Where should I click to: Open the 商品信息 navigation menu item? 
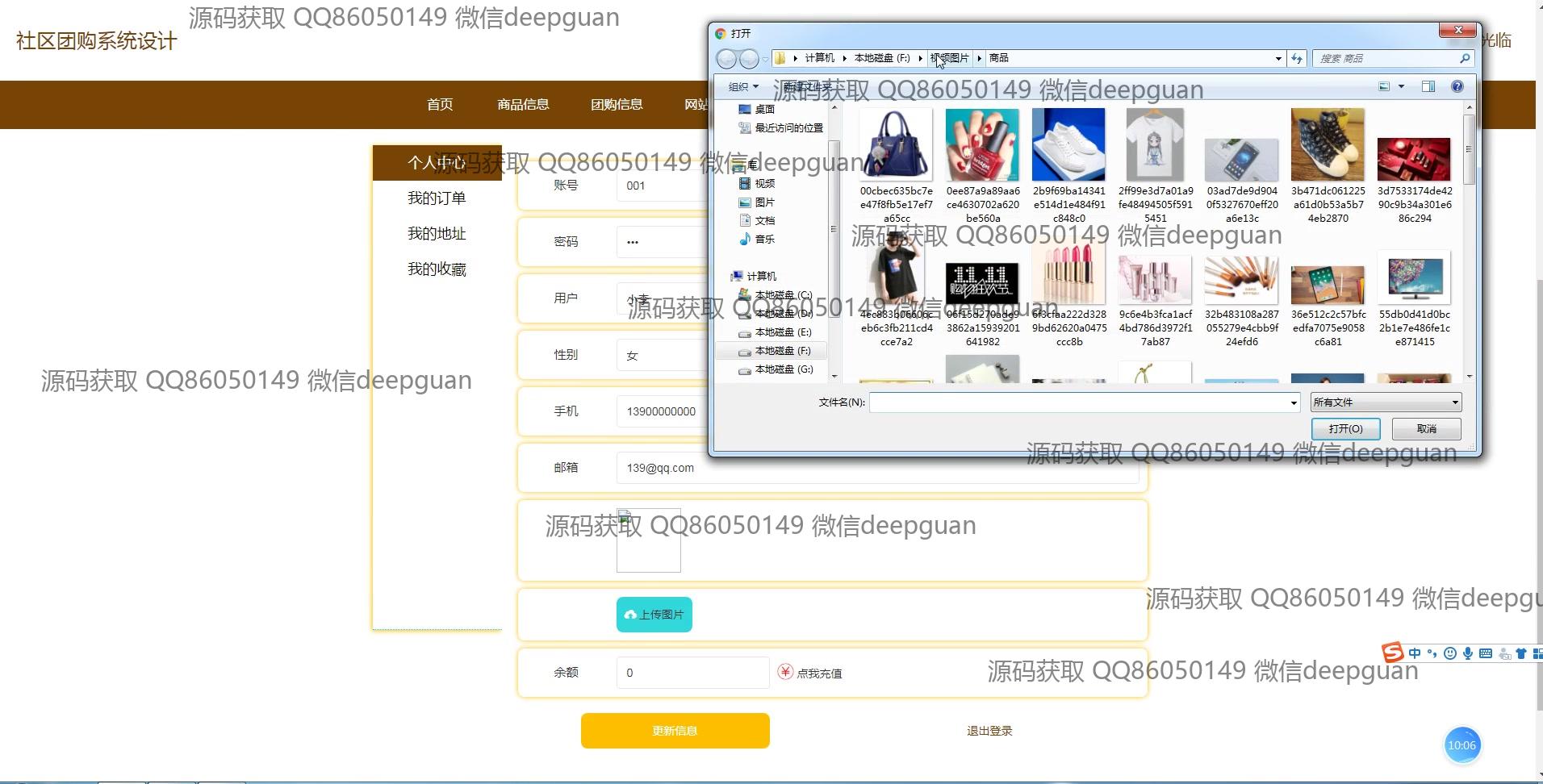click(x=523, y=104)
